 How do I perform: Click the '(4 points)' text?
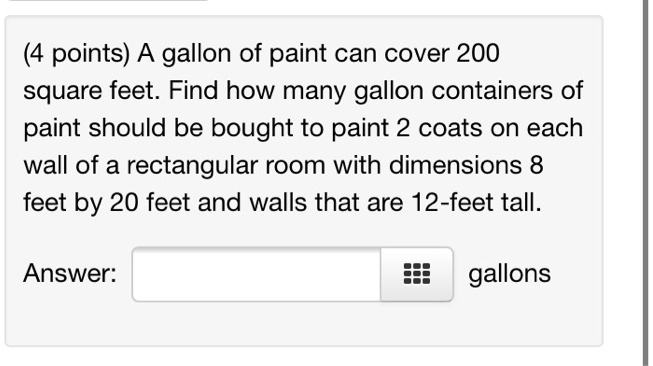pyautogui.click(x=77, y=54)
